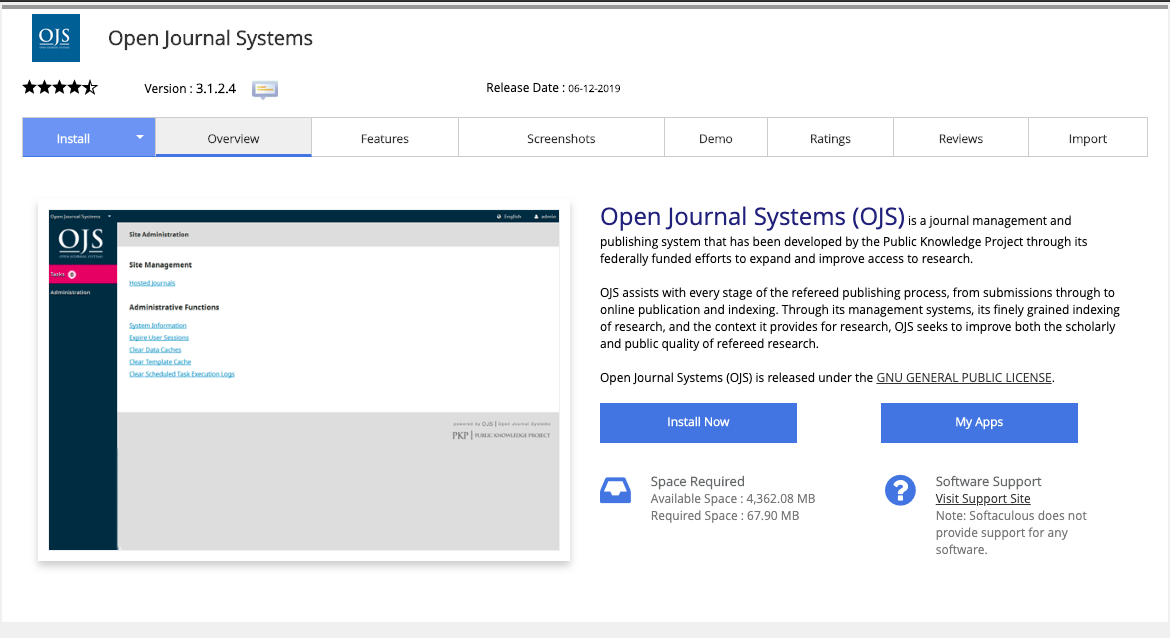Image resolution: width=1170 pixels, height=638 pixels.
Task: Select the Import tab
Action: pyautogui.click(x=1088, y=138)
